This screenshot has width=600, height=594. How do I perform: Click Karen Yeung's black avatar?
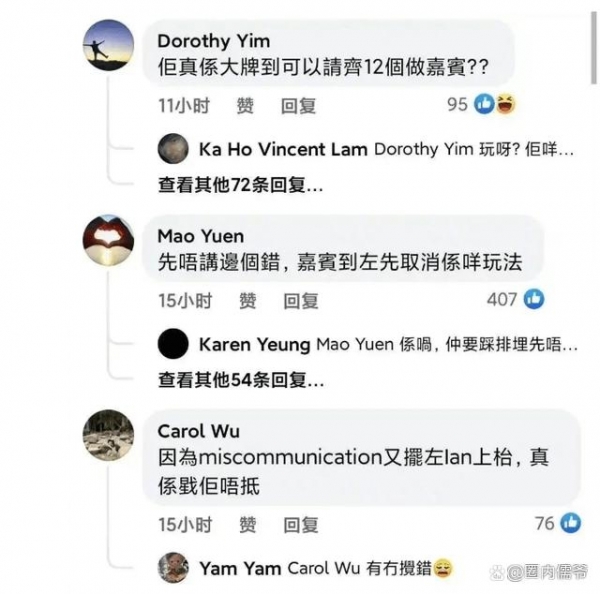173,344
